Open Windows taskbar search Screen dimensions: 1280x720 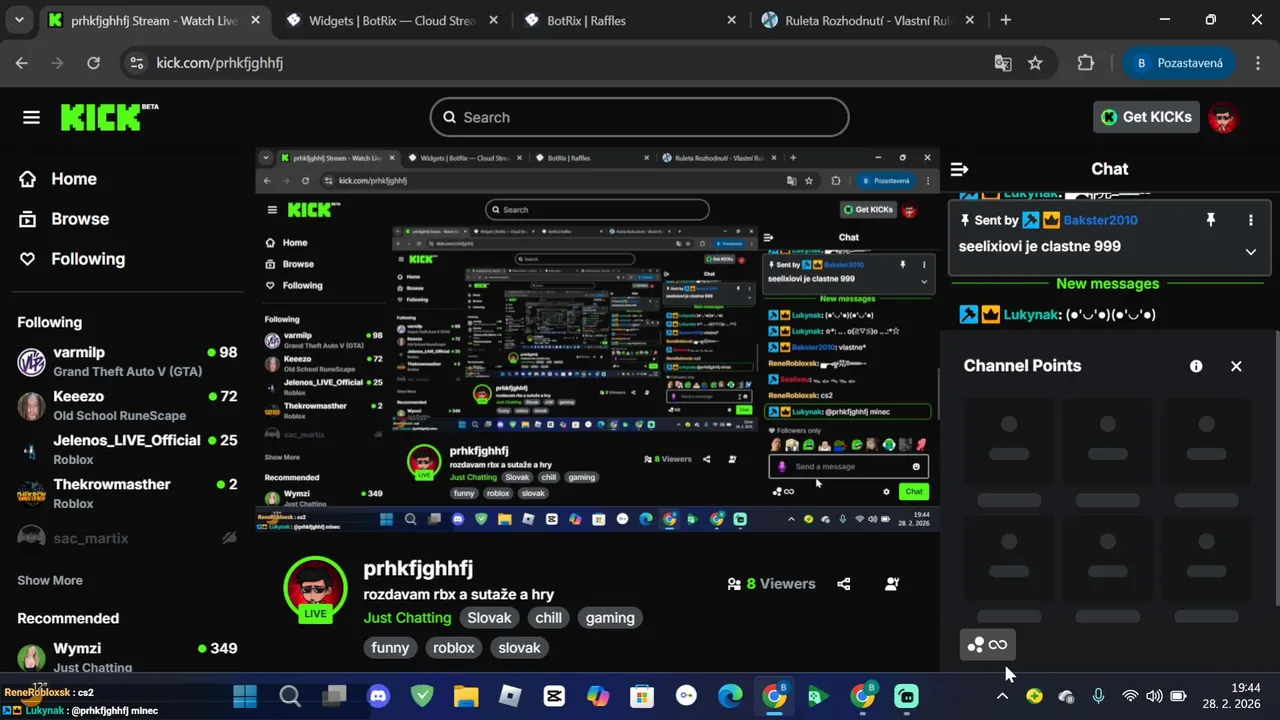[290, 696]
